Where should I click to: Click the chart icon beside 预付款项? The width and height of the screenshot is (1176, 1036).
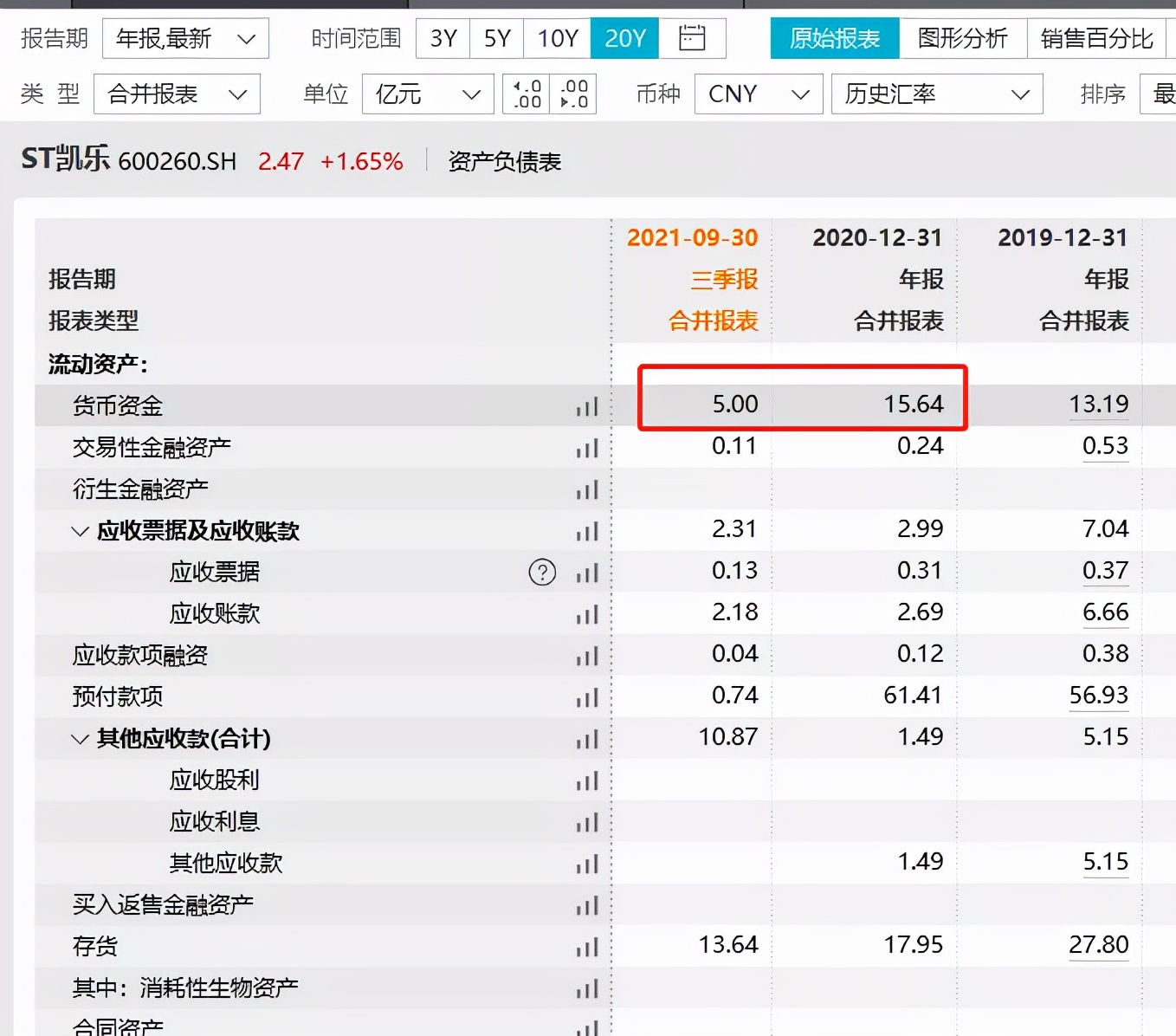588,697
